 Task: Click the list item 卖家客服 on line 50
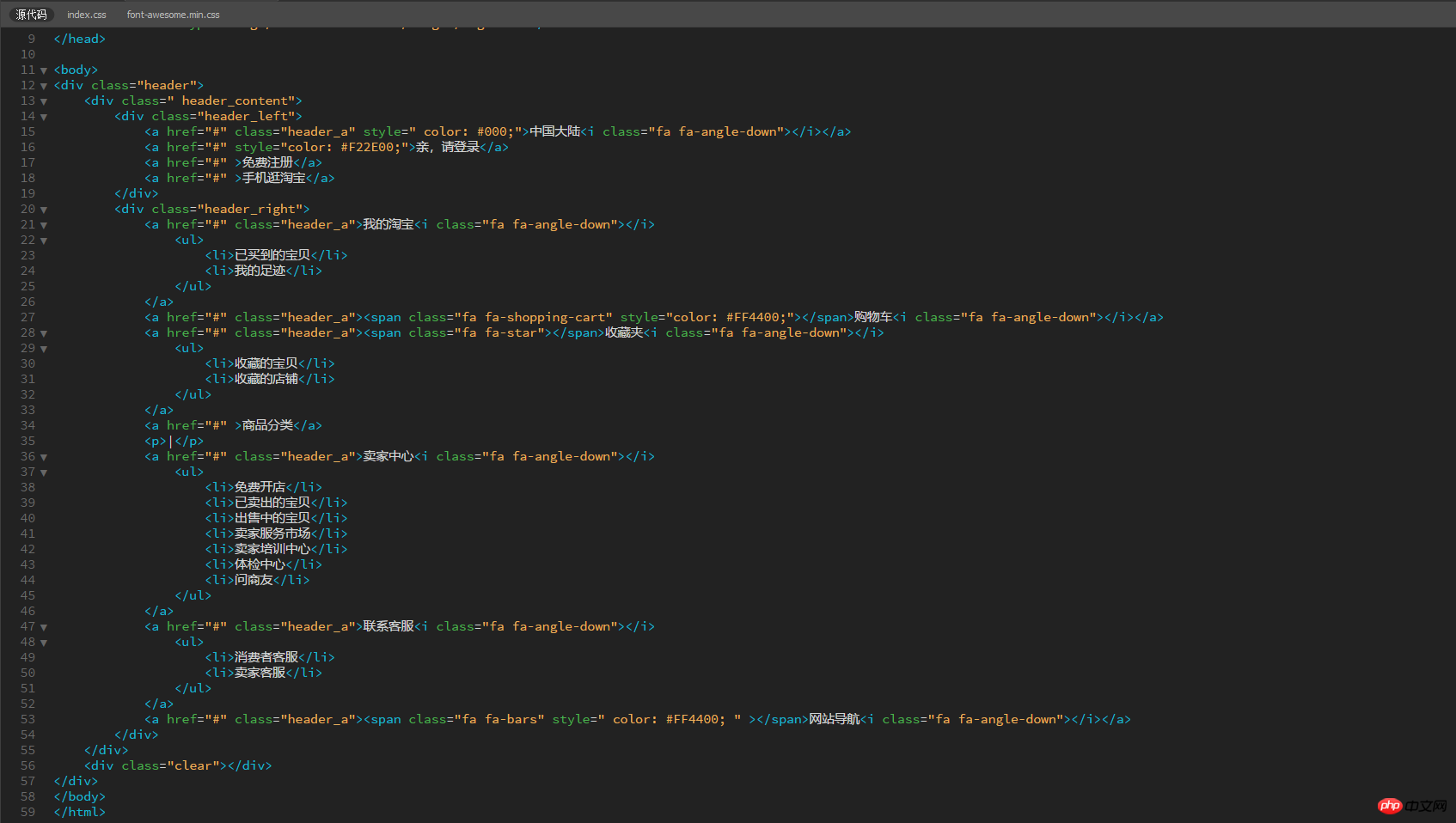(x=260, y=673)
